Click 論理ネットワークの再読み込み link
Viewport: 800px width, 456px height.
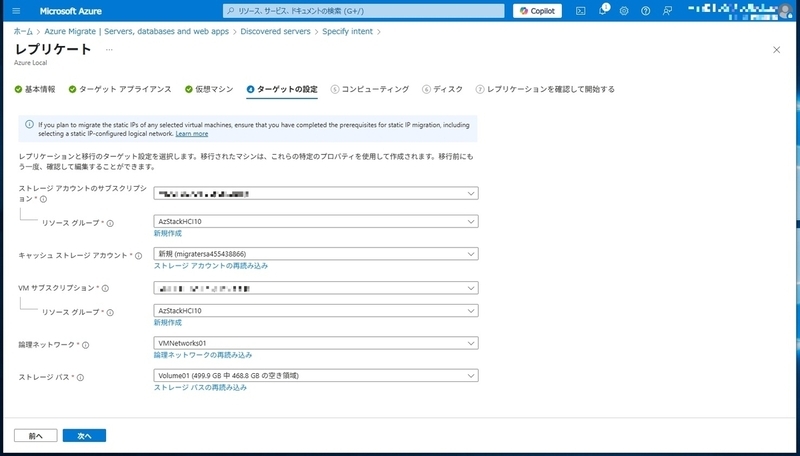(x=203, y=355)
